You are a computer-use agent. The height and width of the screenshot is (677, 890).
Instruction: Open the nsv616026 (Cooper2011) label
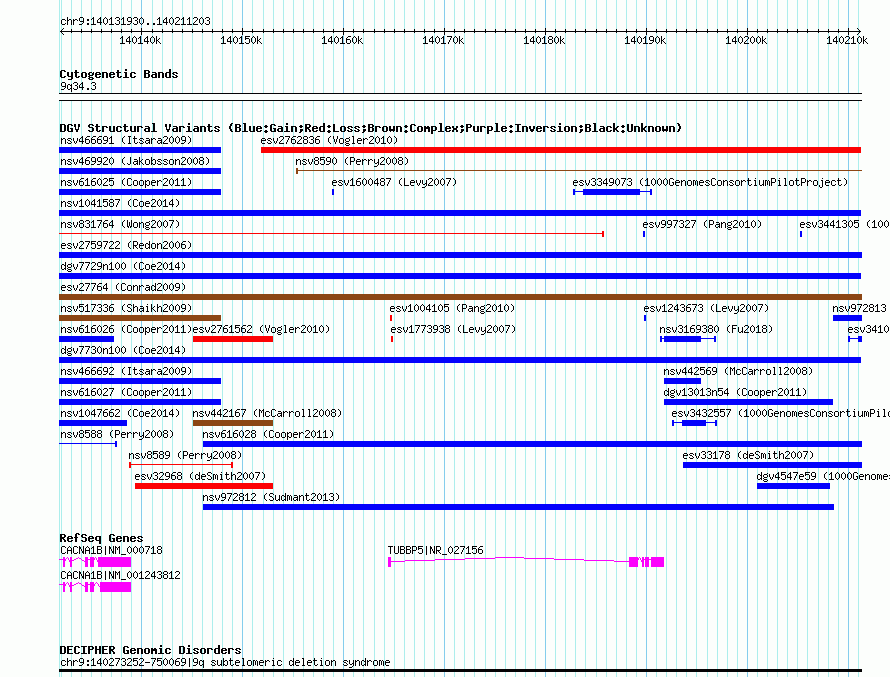[x=126, y=329]
